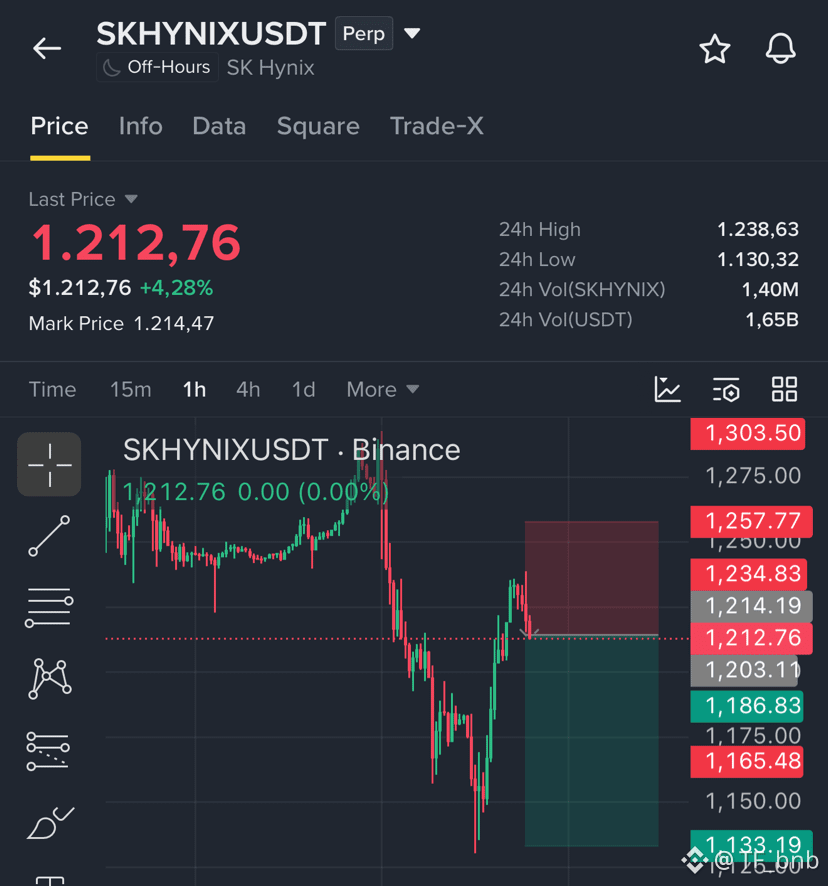Click the +4,28% change percentage

176,288
